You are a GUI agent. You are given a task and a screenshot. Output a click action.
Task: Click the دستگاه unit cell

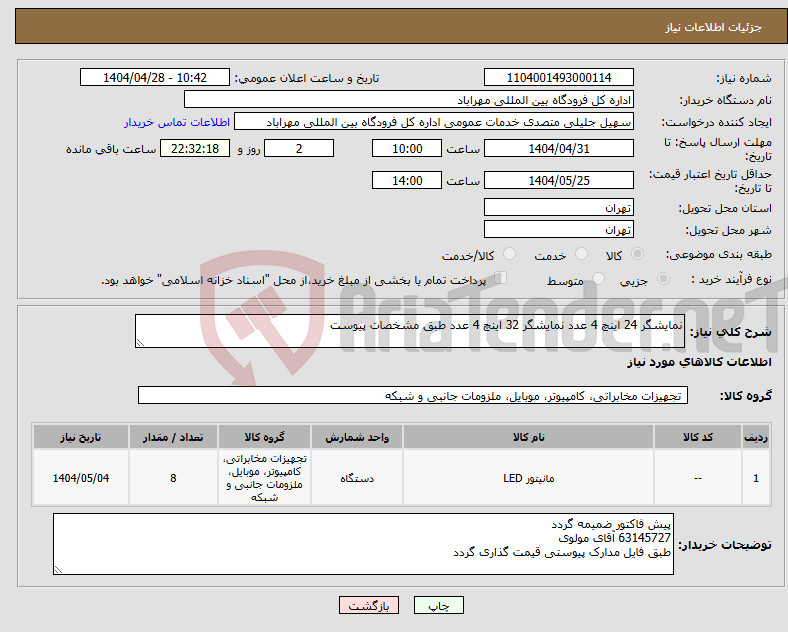click(357, 478)
